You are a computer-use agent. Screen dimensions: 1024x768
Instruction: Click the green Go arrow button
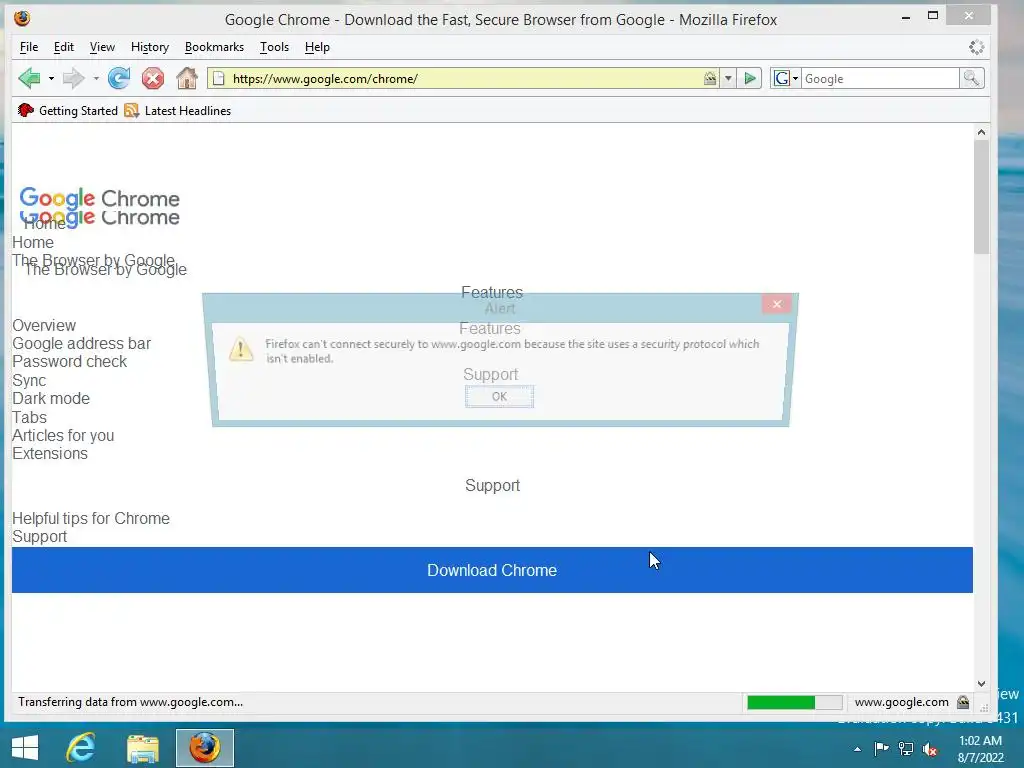tap(750, 78)
